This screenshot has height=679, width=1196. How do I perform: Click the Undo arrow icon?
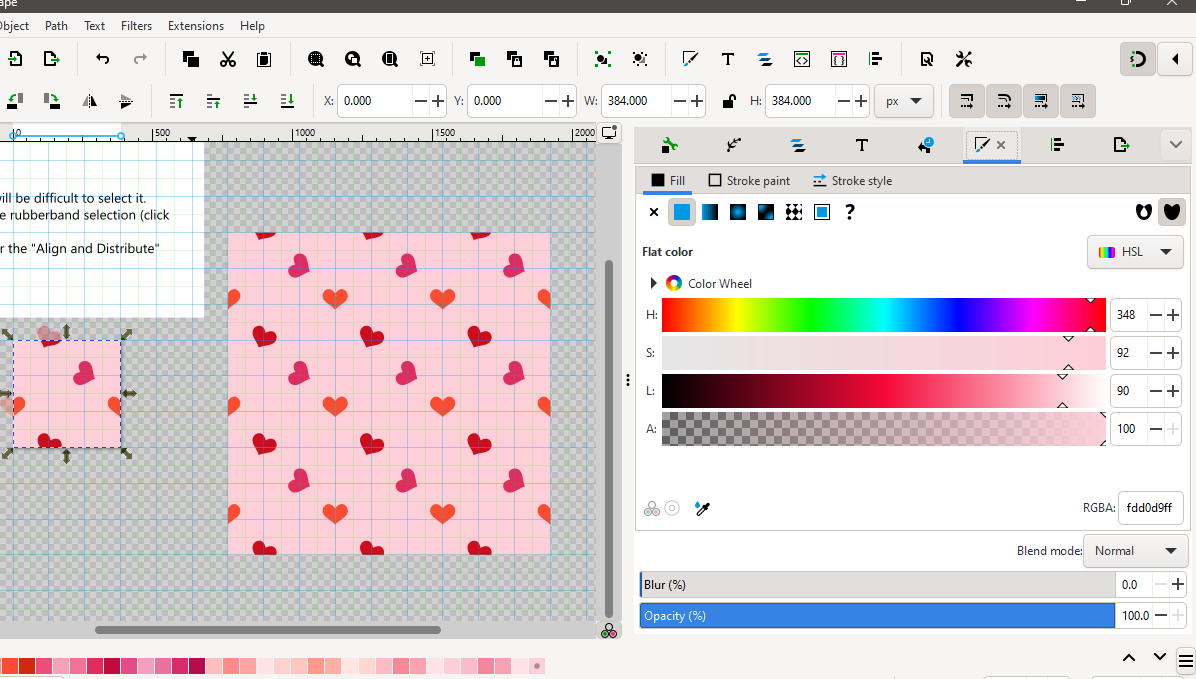102,59
